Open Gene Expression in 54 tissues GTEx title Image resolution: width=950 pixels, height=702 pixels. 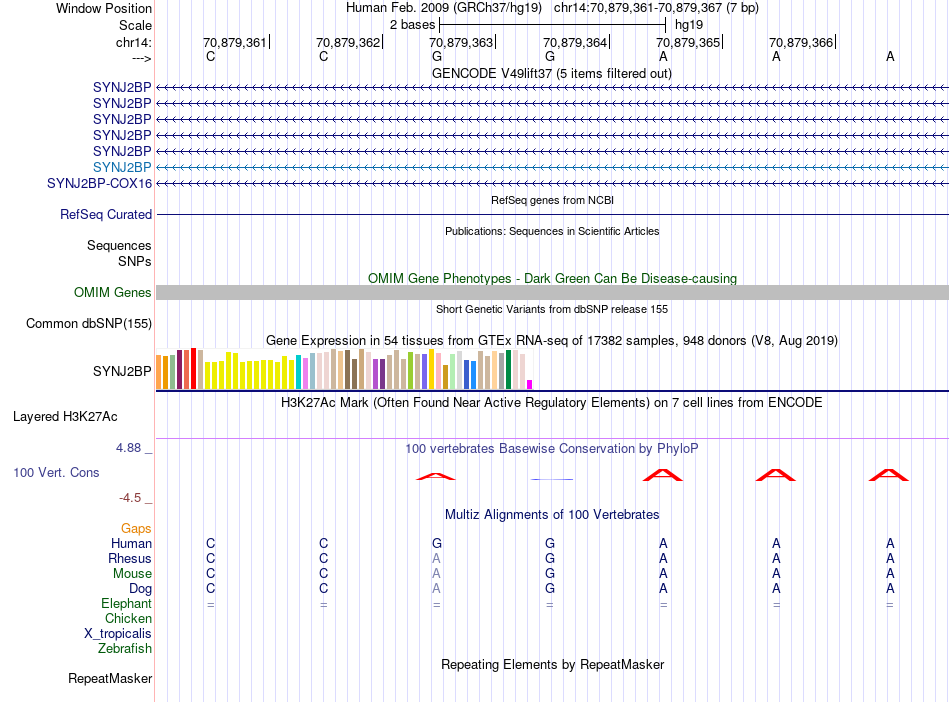(552, 340)
